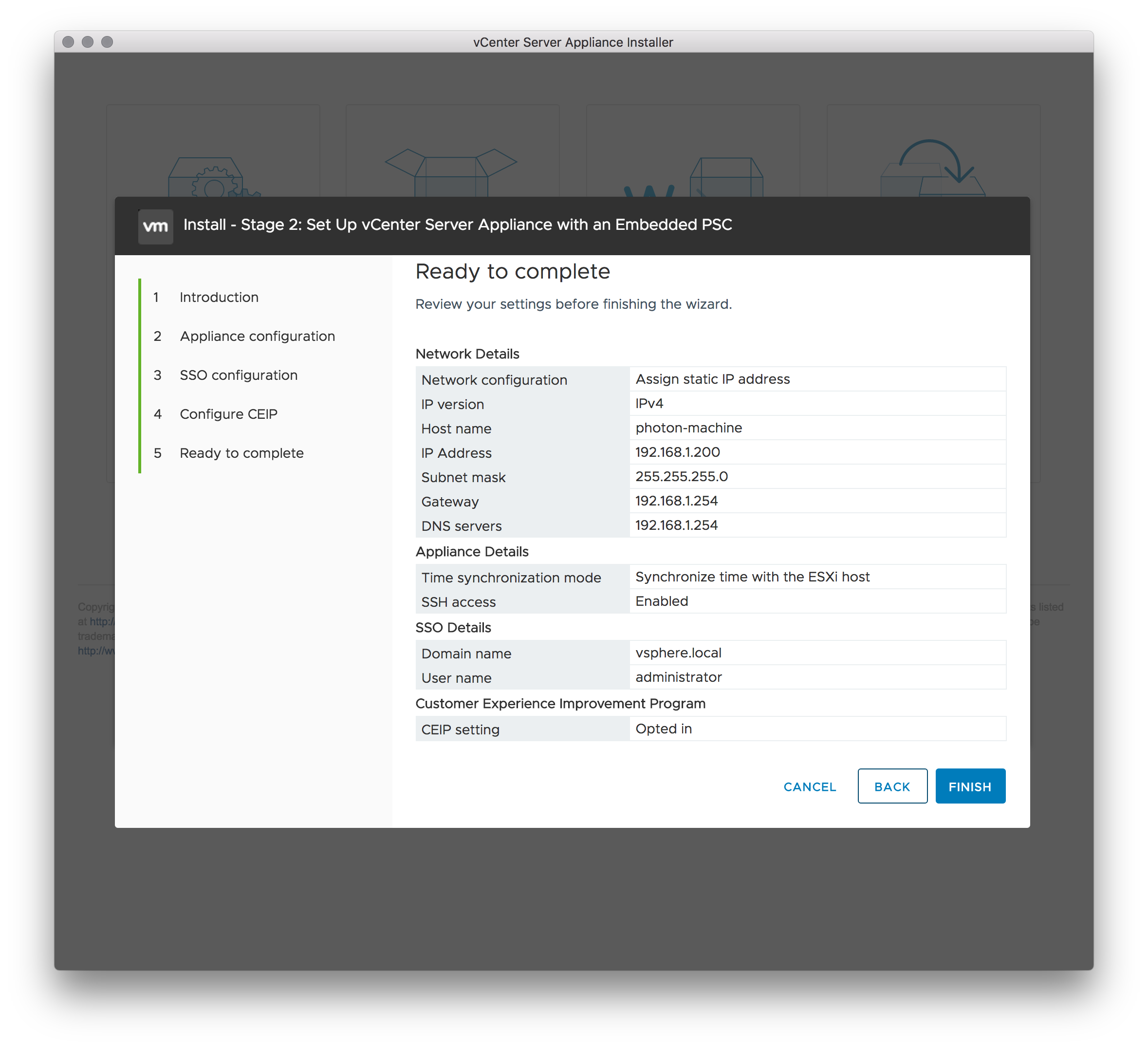This screenshot has width=1148, height=1048.
Task: Click the Restore arrow icon in background
Action: click(933, 168)
